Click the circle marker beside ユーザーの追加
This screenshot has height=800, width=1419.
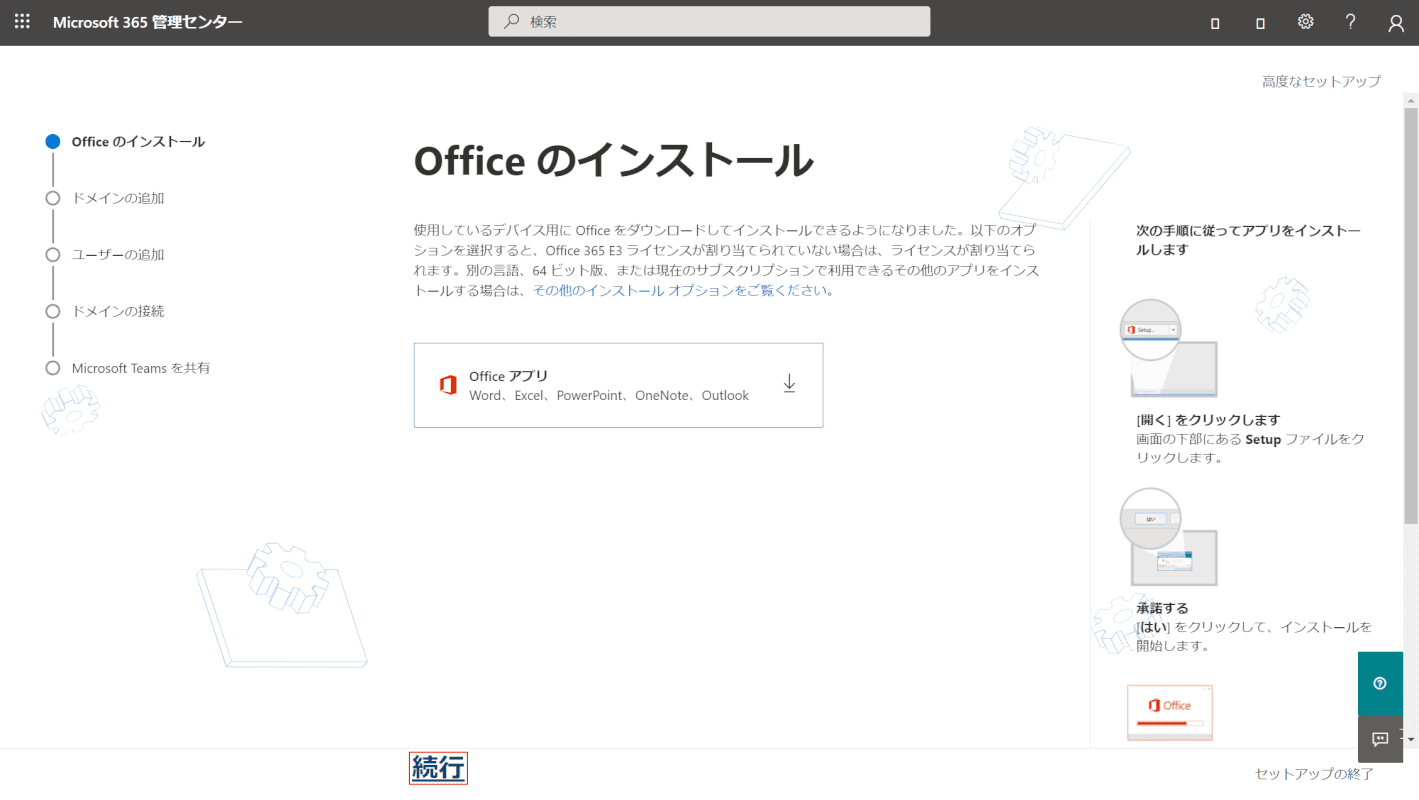pyautogui.click(x=53, y=255)
